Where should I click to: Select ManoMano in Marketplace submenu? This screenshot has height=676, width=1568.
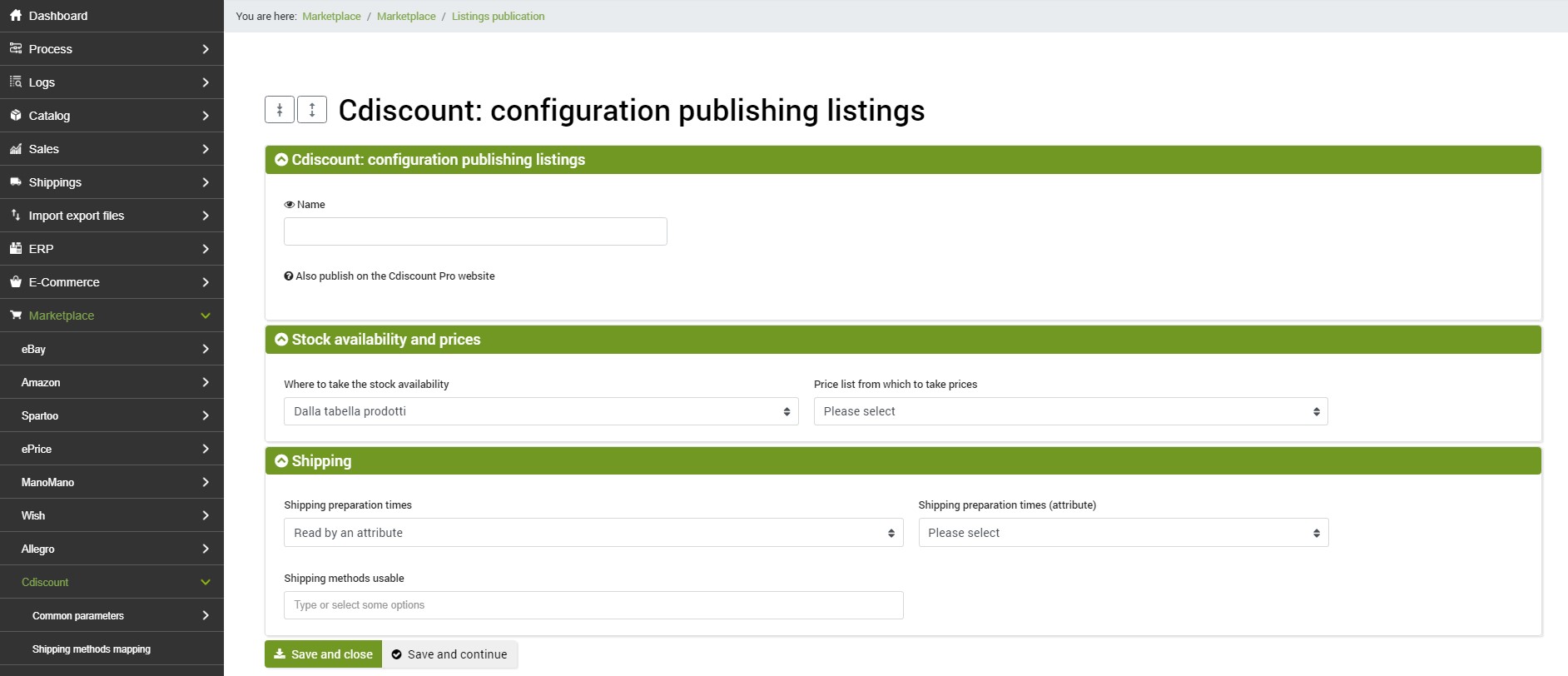pyautogui.click(x=112, y=482)
